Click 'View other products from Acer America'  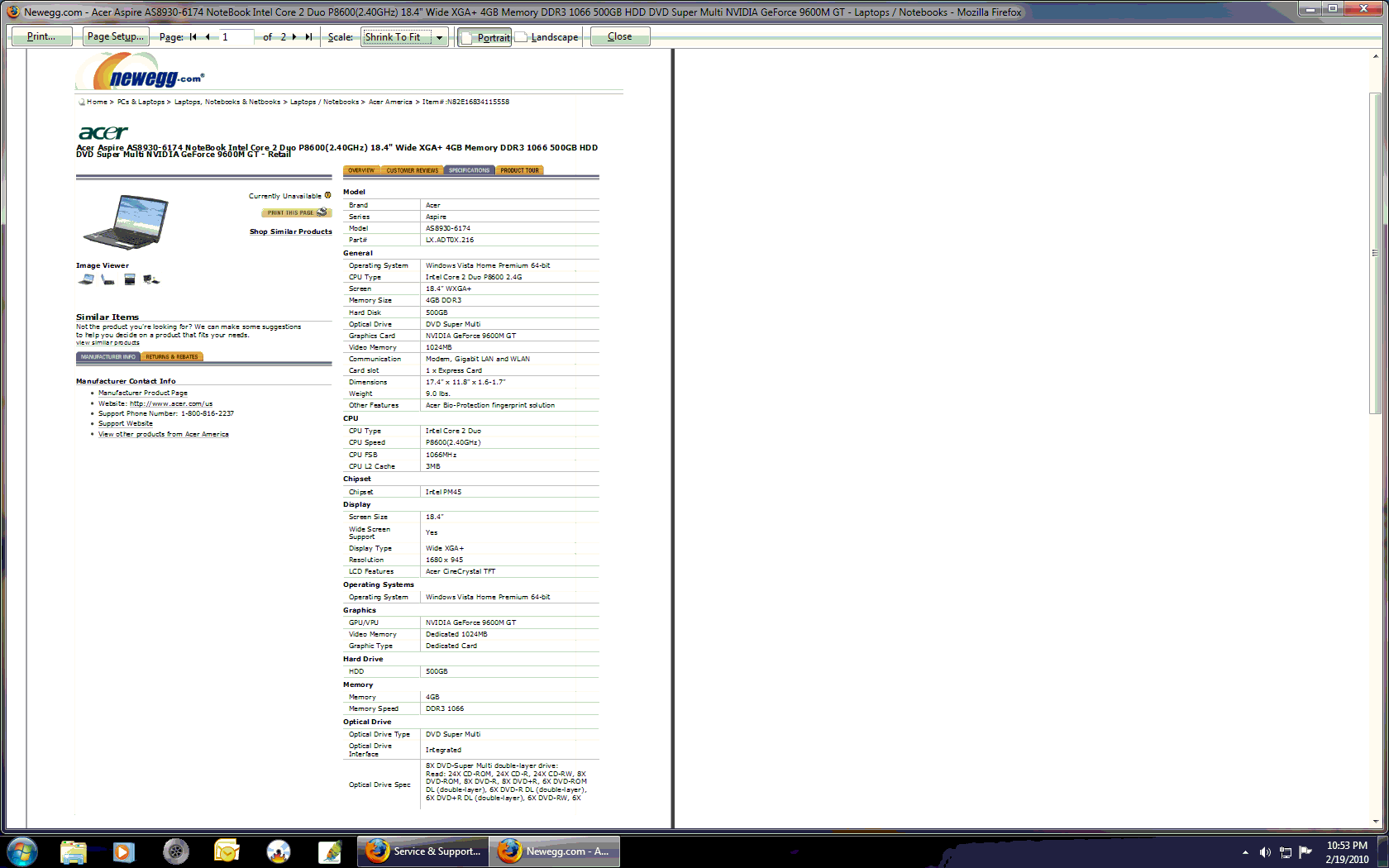tap(164, 435)
